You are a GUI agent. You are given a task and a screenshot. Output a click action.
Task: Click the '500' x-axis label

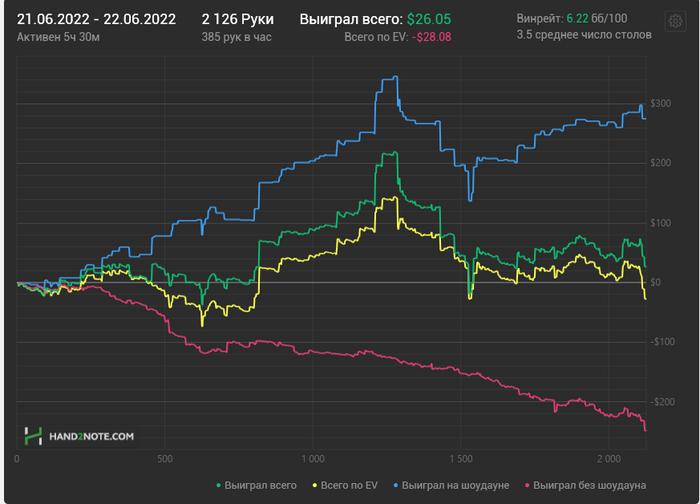[x=165, y=459]
